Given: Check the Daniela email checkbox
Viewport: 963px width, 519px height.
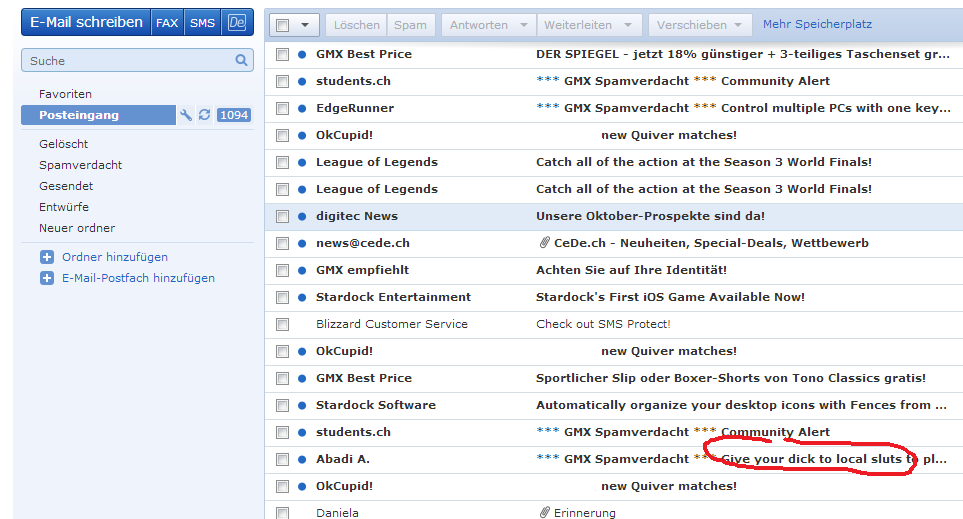Looking at the screenshot, I should [283, 513].
